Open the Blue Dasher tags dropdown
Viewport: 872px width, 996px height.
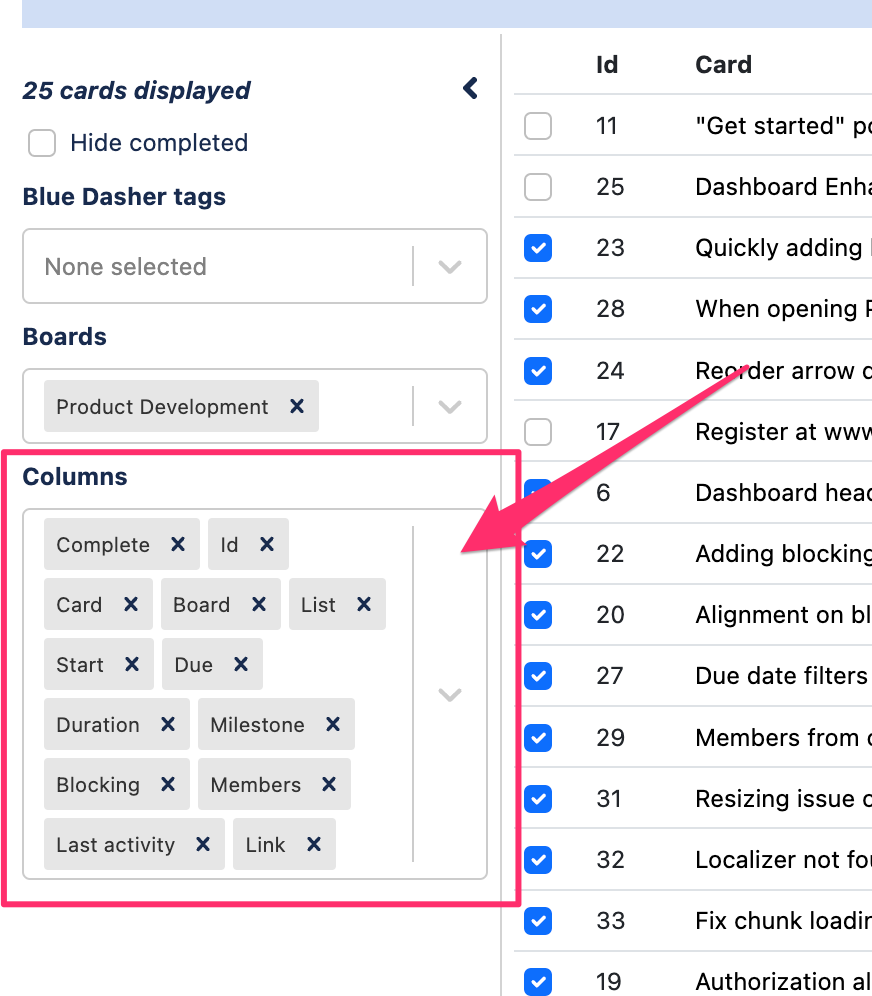pyautogui.click(x=449, y=266)
